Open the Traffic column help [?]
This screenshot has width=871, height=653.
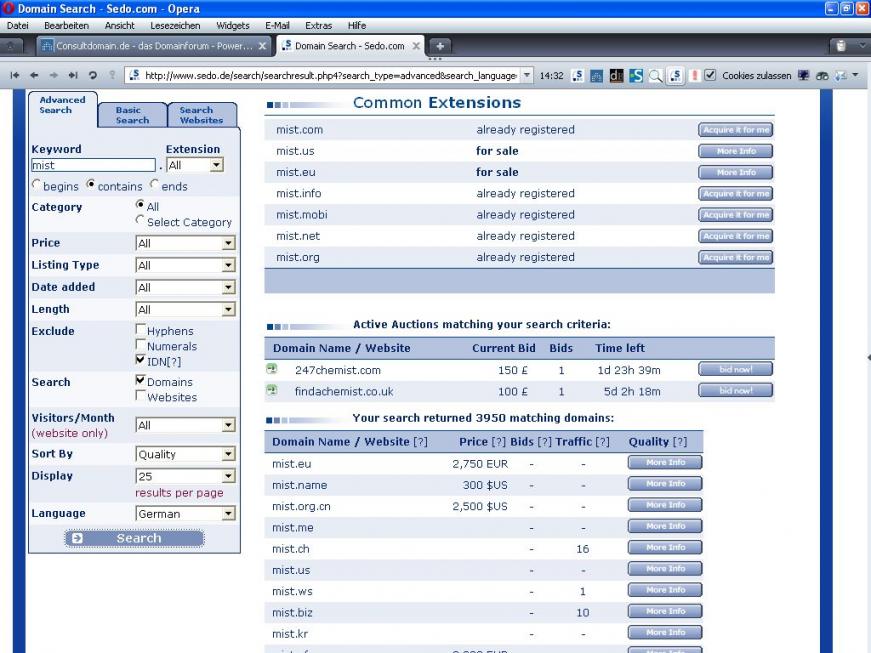(602, 442)
